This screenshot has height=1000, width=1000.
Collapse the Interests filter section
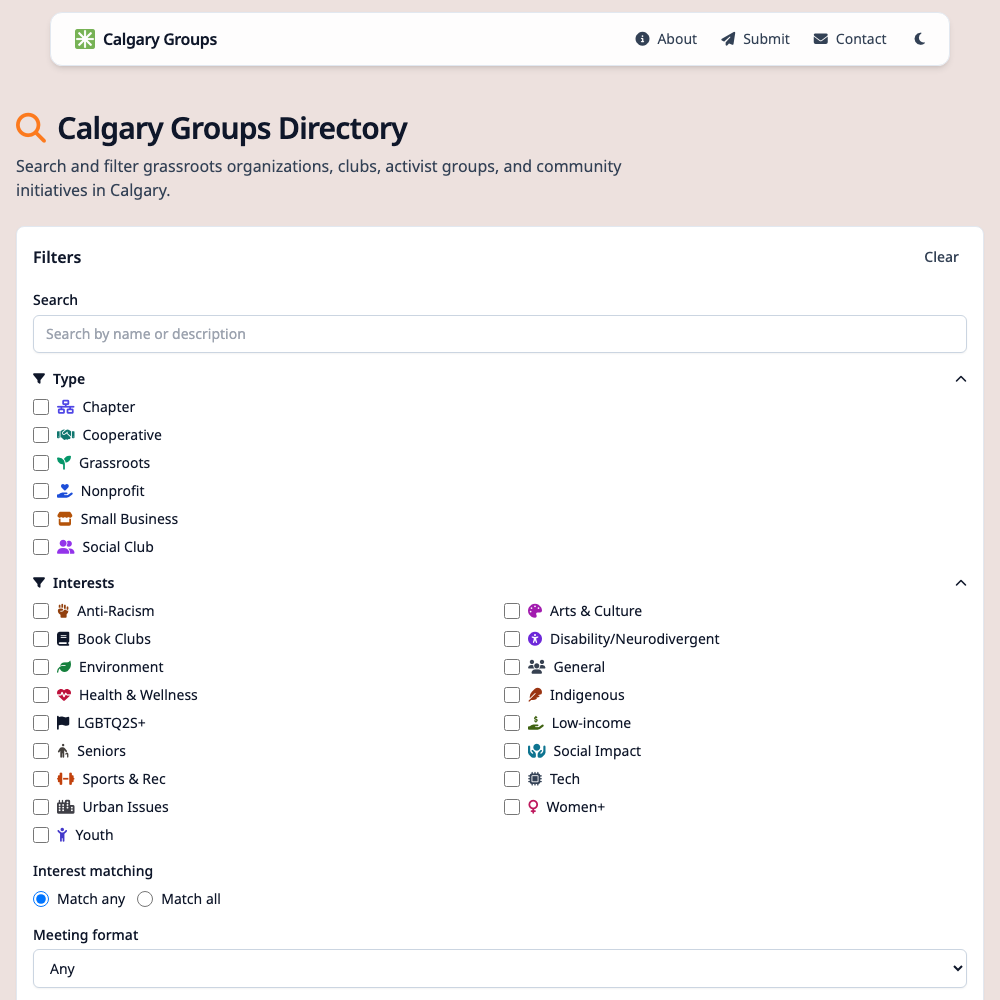click(961, 583)
